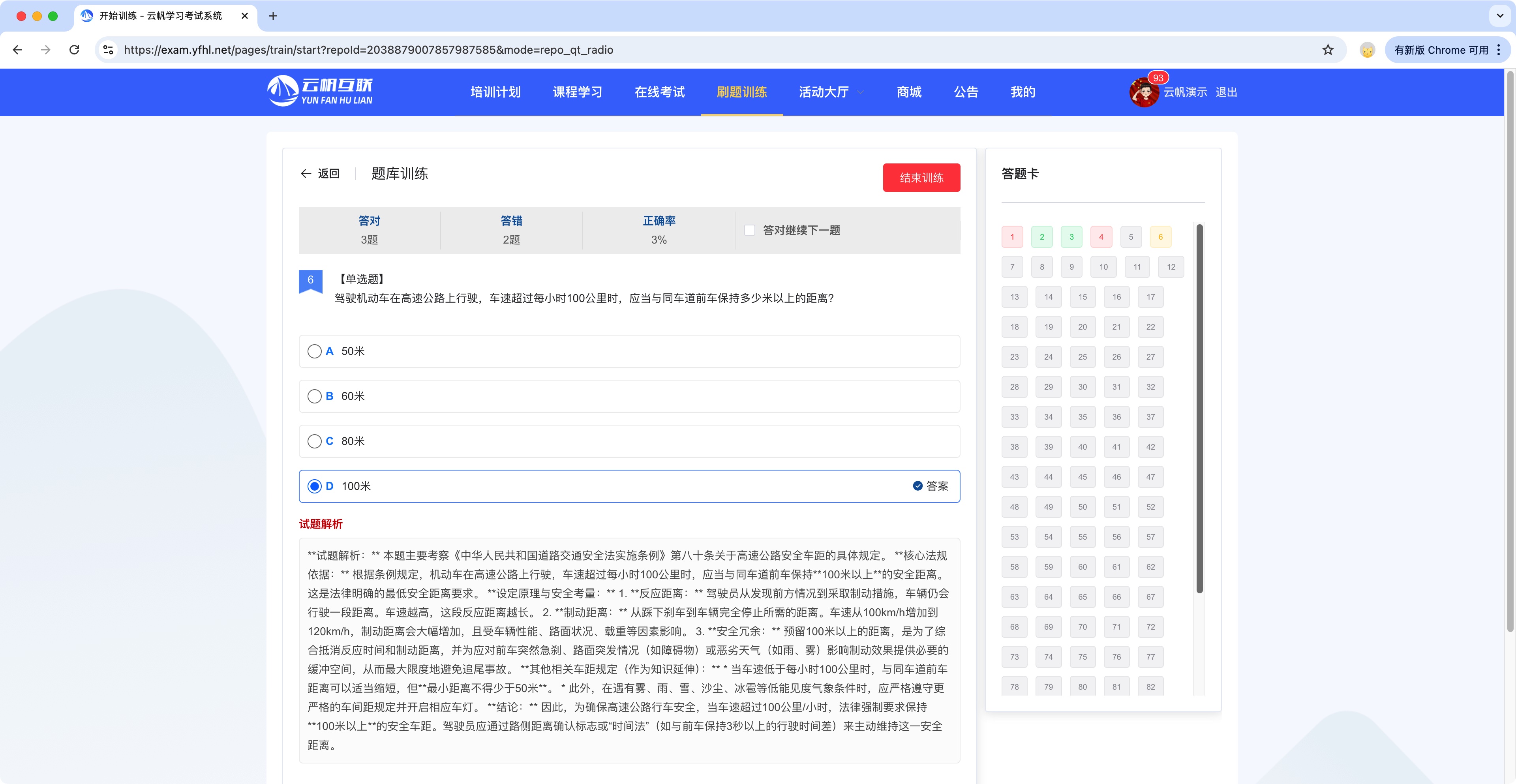The width and height of the screenshot is (1516, 784).
Task: Open a new browser tab with the plus icon
Action: click(x=272, y=16)
